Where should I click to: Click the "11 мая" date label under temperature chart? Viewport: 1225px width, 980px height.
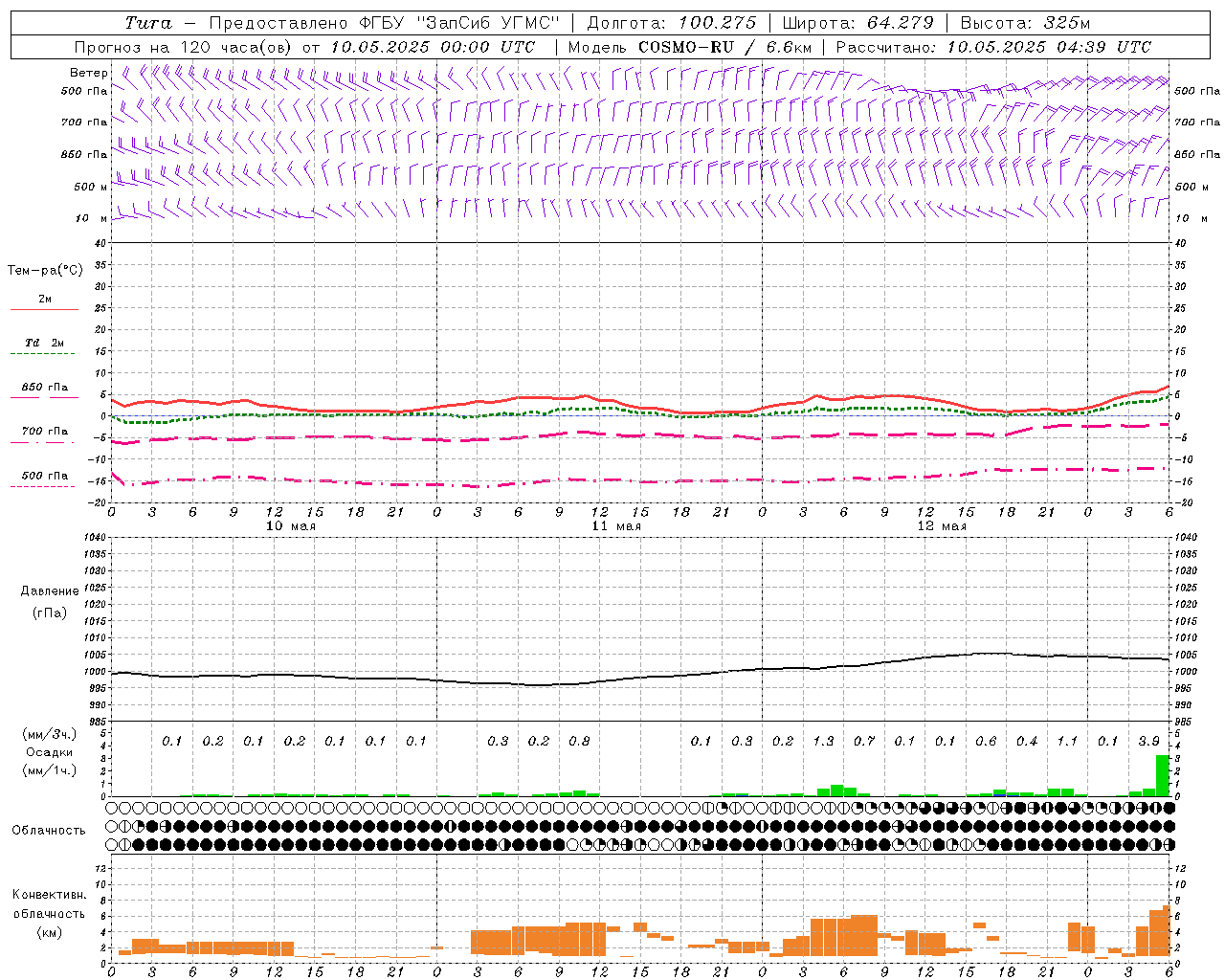(x=616, y=526)
